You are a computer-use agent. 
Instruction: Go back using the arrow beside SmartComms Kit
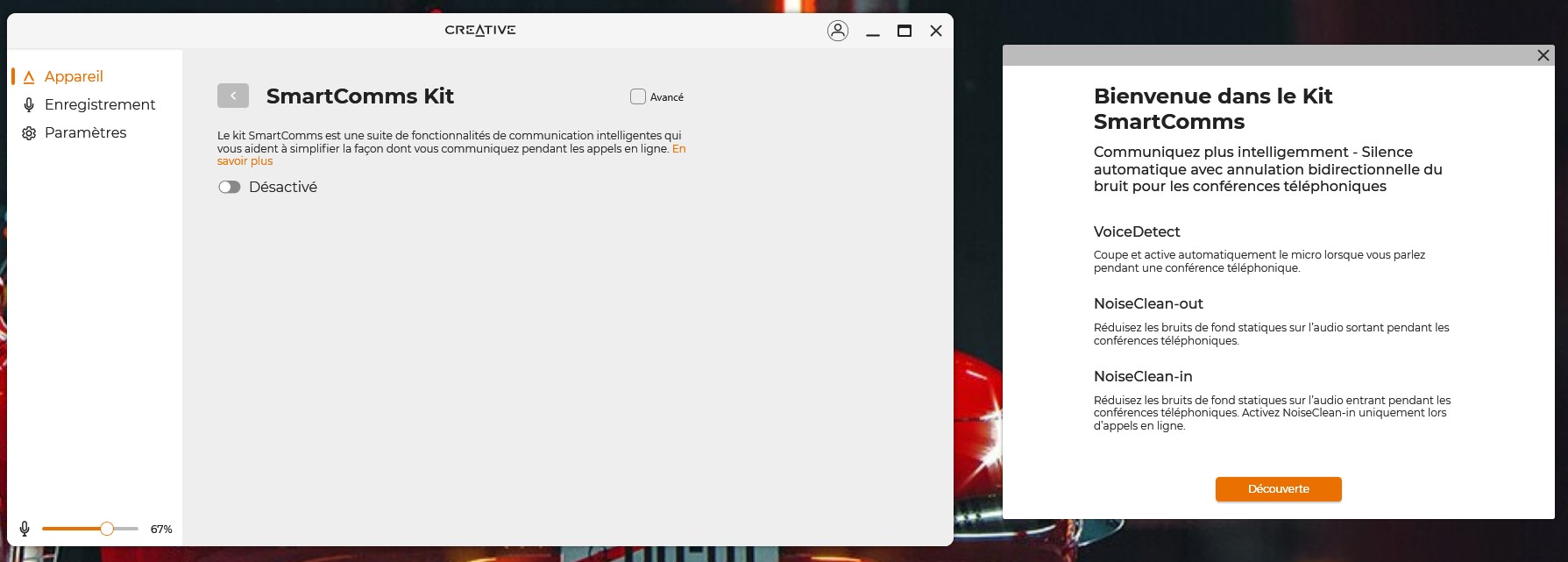tap(233, 96)
